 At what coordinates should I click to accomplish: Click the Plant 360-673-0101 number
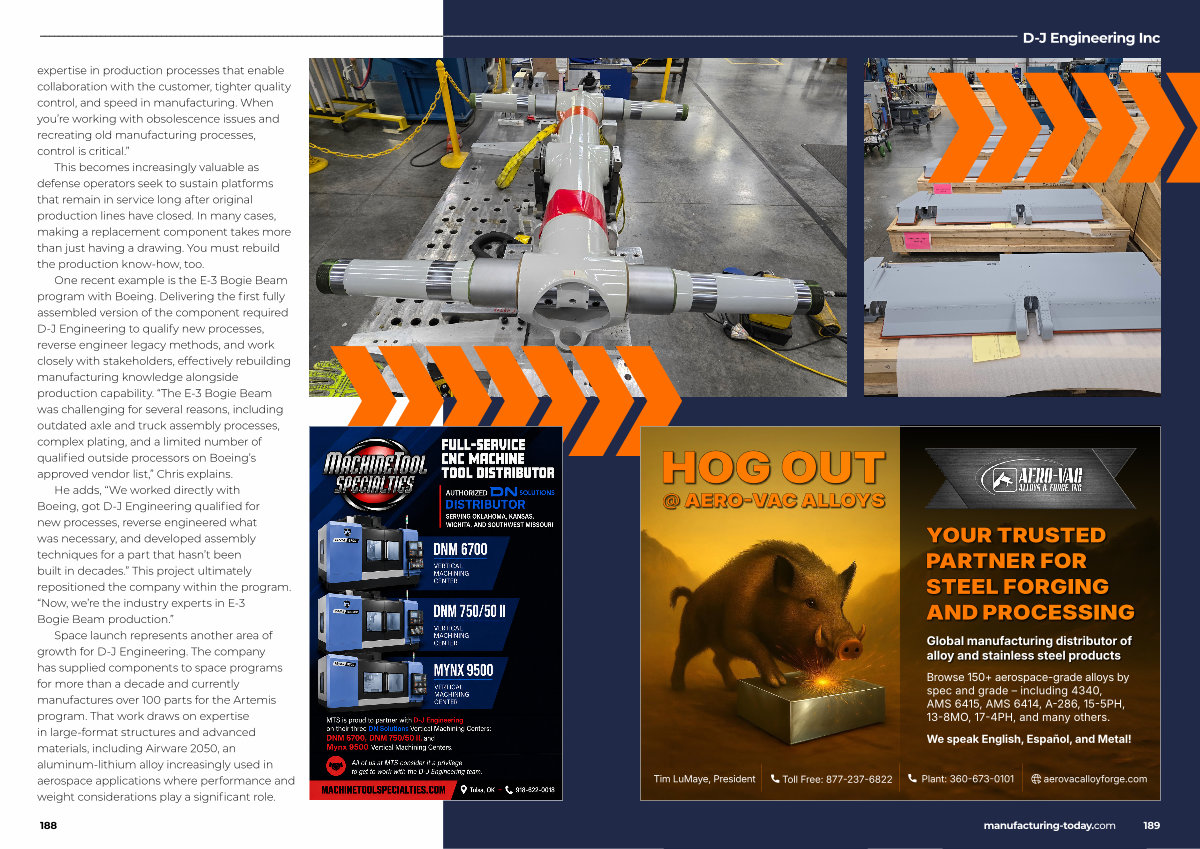pos(967,778)
